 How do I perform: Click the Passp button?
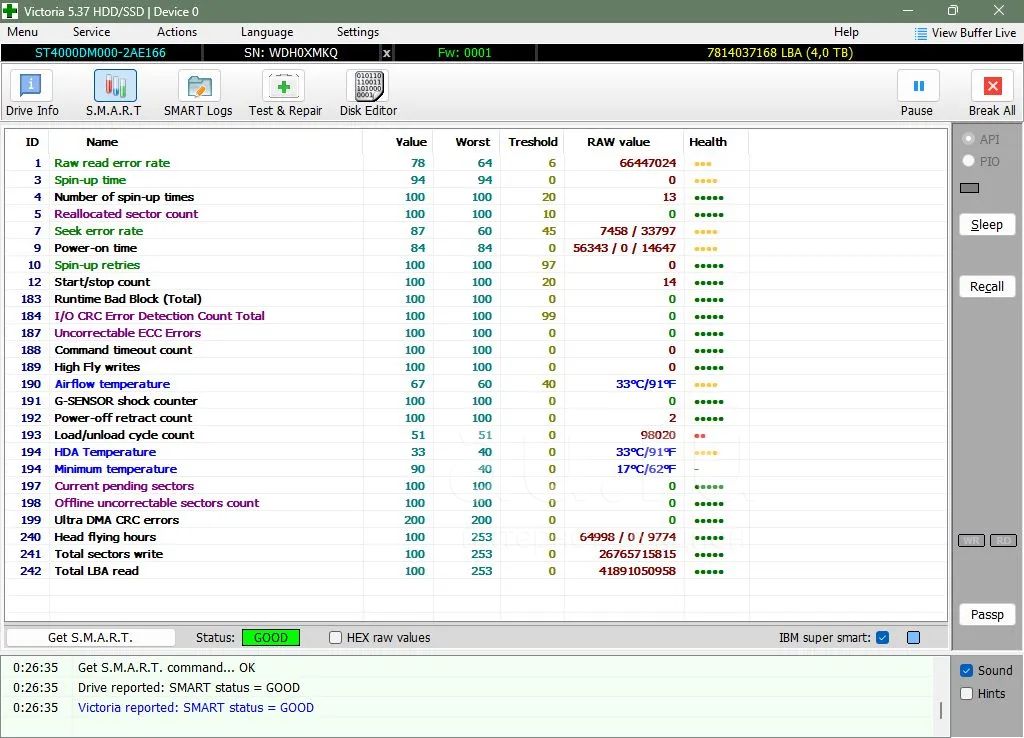click(986, 614)
